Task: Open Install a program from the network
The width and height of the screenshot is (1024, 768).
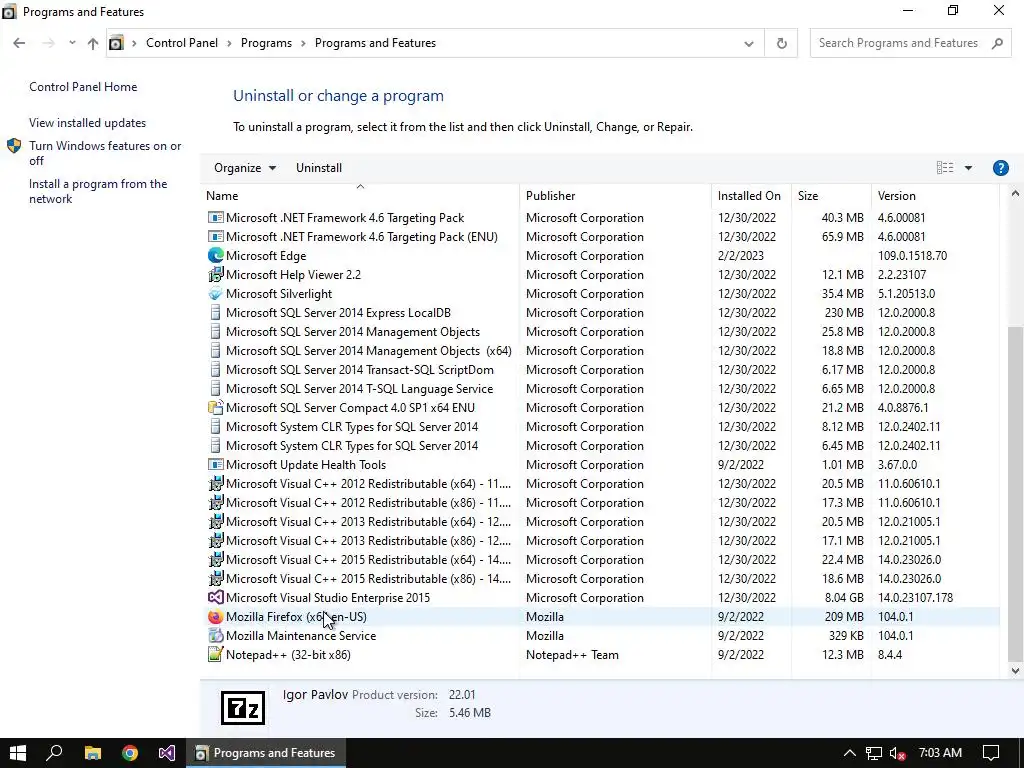Action: 98,191
